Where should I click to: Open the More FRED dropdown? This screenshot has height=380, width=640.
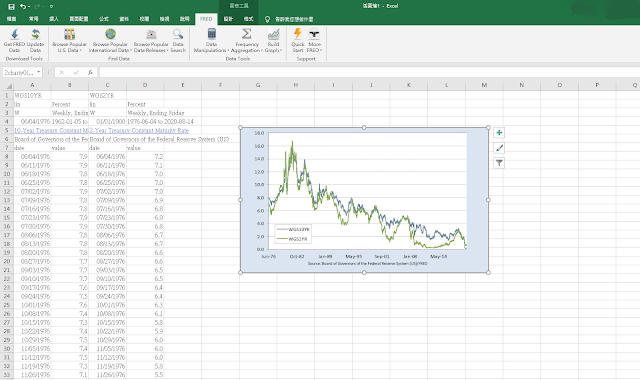pyautogui.click(x=314, y=40)
